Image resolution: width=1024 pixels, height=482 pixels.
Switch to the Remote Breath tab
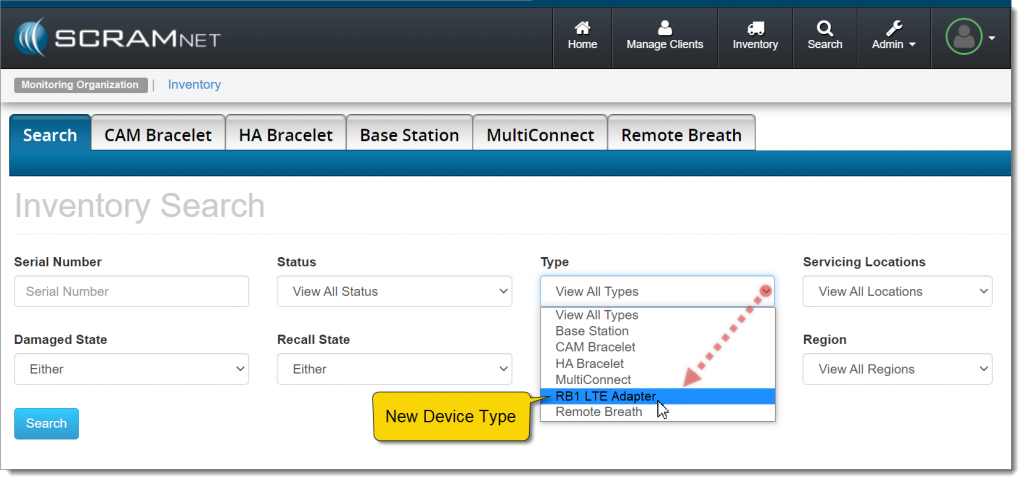click(681, 135)
